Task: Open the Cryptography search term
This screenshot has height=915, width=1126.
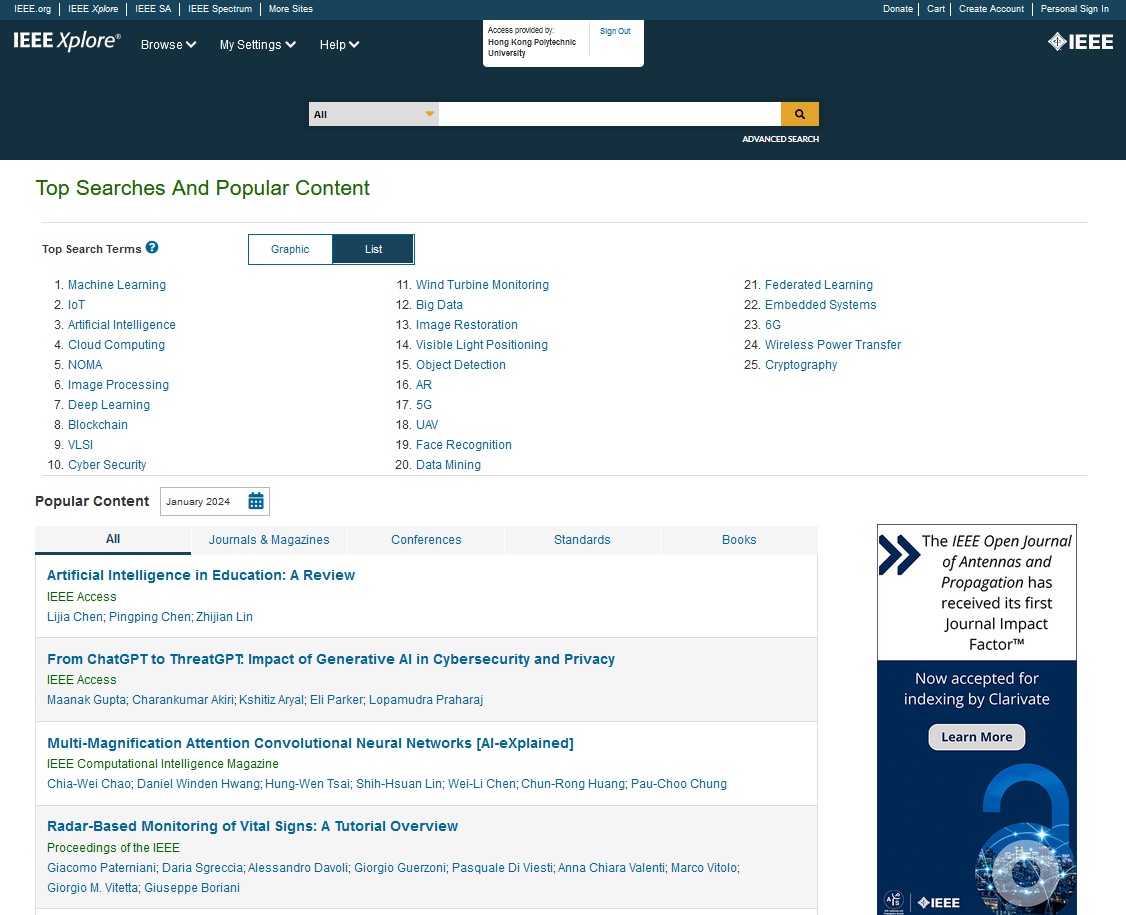Action: [801, 365]
